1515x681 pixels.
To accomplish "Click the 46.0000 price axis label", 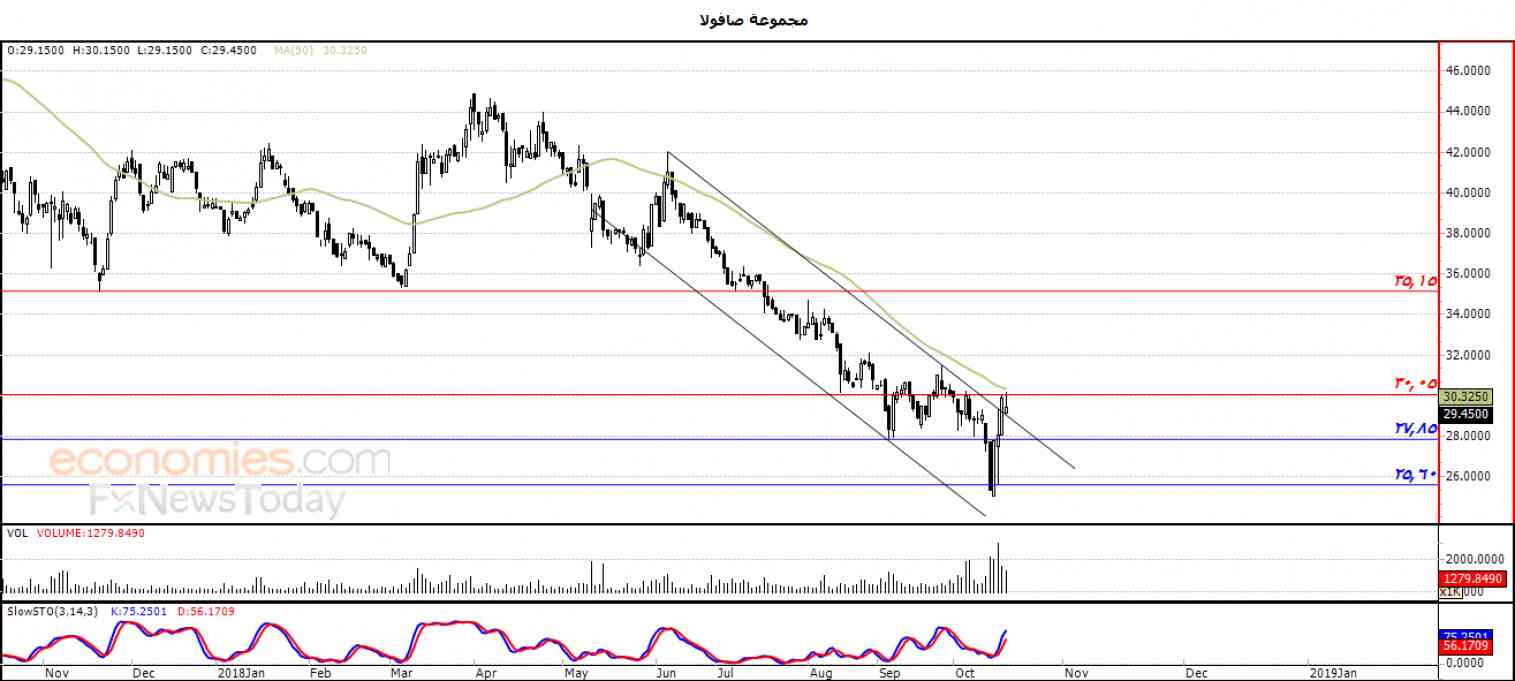I will pyautogui.click(x=1469, y=71).
